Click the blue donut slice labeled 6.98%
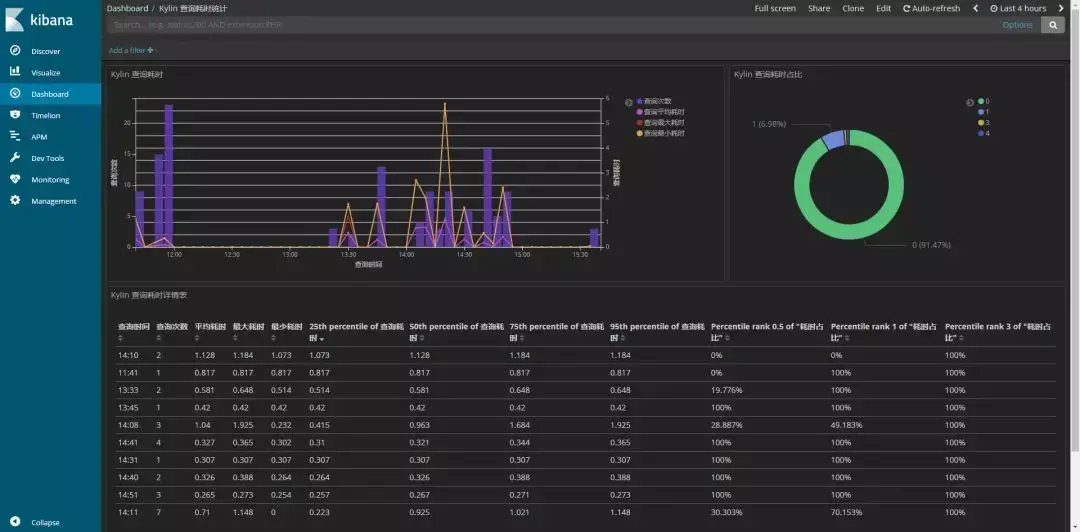The width and height of the screenshot is (1080, 532). [x=833, y=140]
